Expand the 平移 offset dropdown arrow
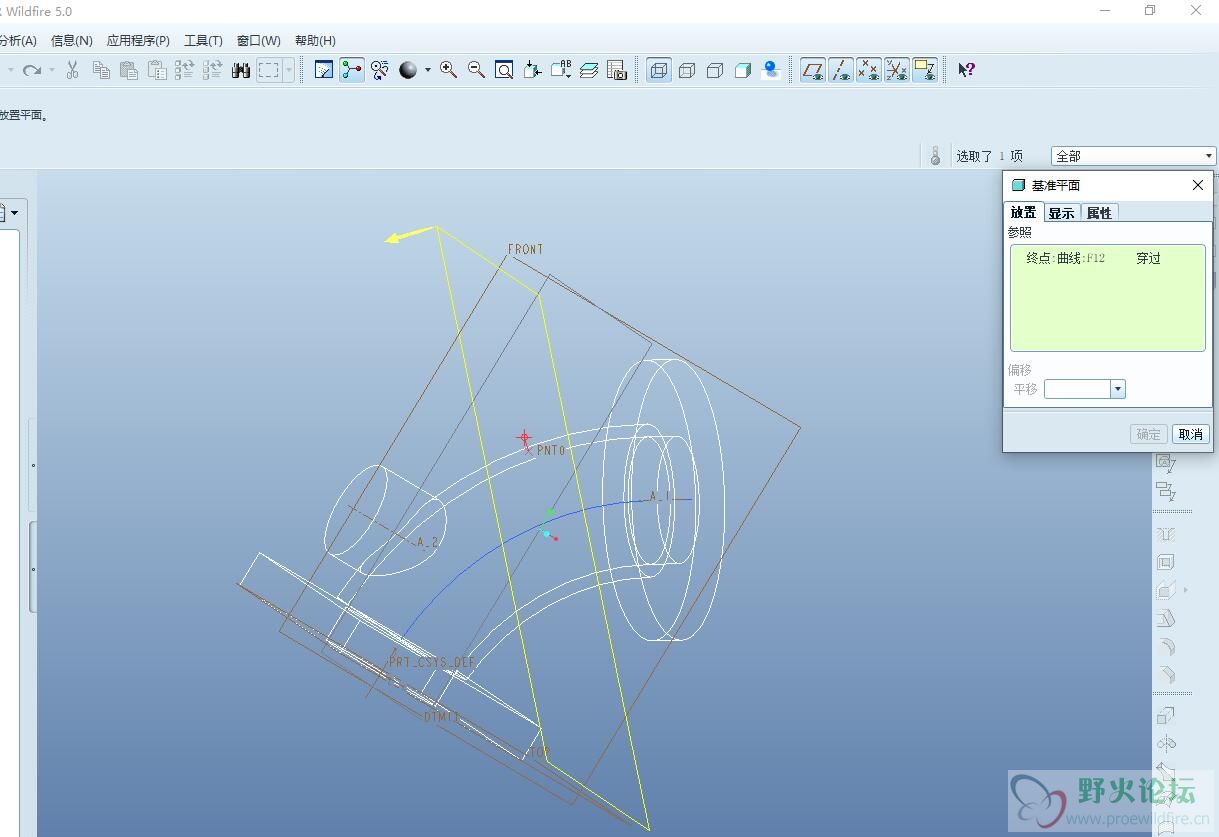The image size is (1219, 837). pyautogui.click(x=1118, y=389)
